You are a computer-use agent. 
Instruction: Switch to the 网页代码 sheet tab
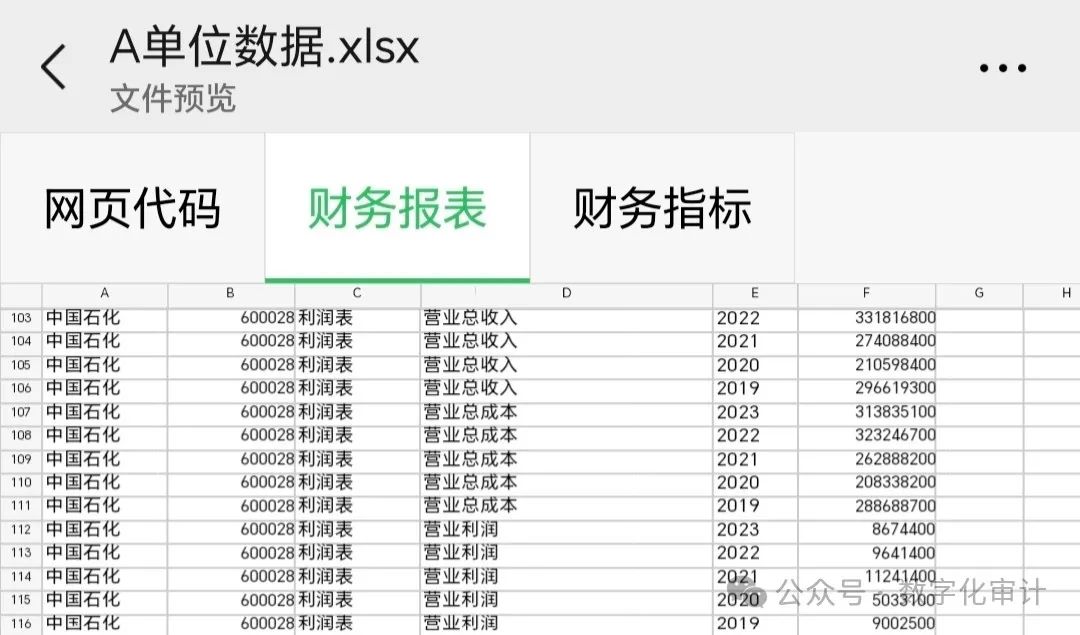click(132, 208)
